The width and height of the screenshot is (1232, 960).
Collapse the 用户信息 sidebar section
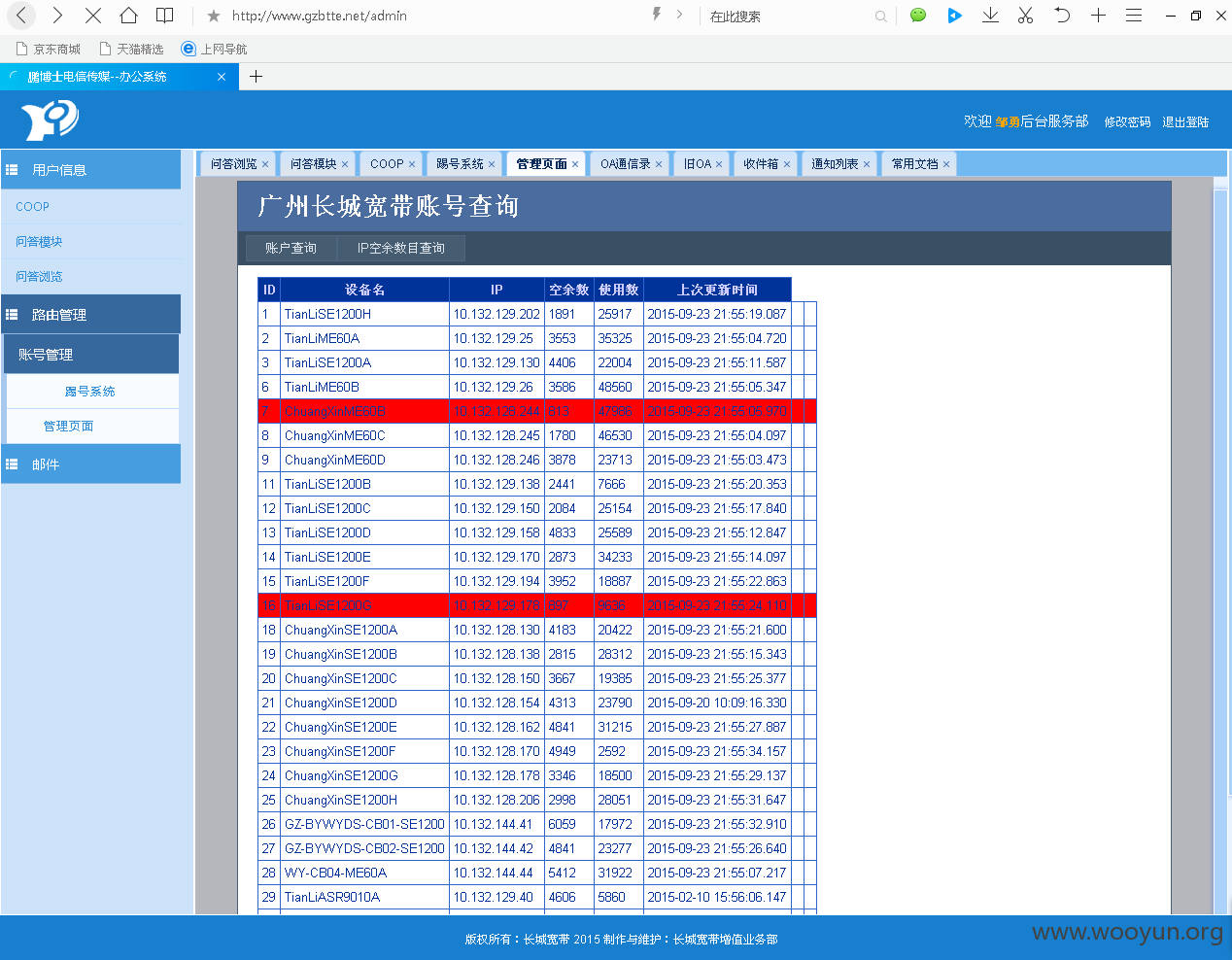(90, 169)
